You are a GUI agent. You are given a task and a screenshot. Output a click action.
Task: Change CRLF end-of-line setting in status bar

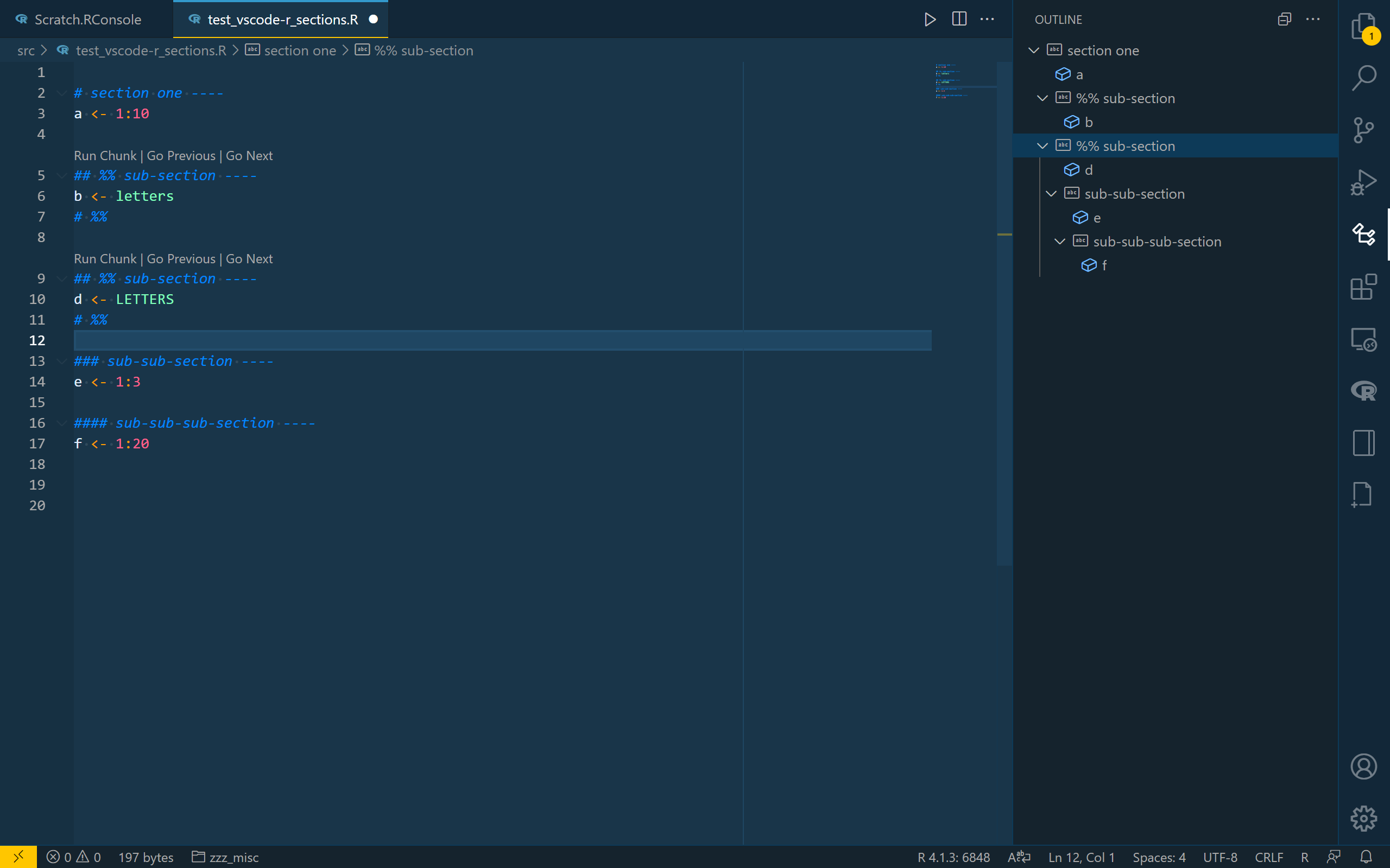[1268, 857]
